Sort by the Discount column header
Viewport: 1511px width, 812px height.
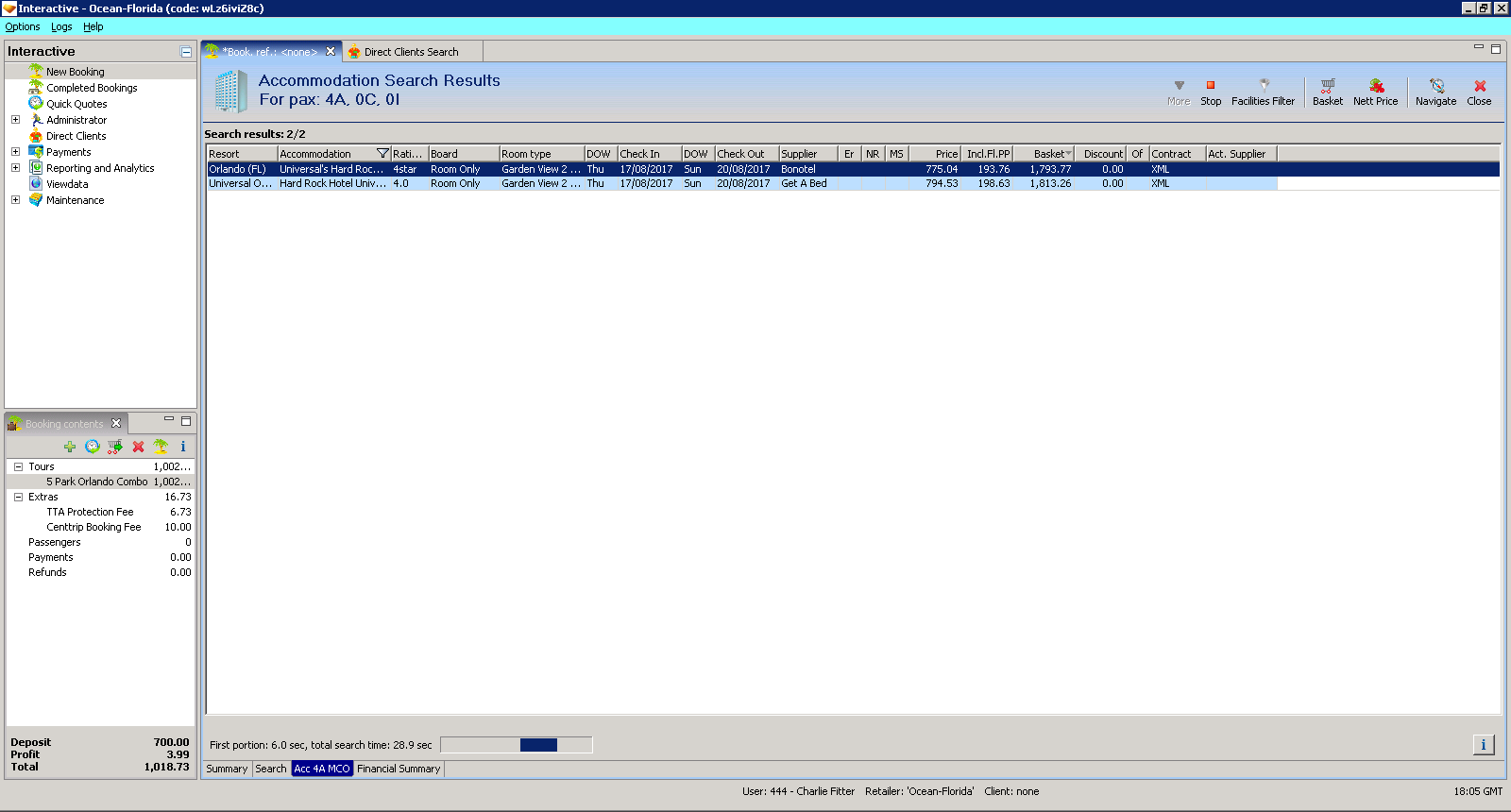[x=1102, y=154]
